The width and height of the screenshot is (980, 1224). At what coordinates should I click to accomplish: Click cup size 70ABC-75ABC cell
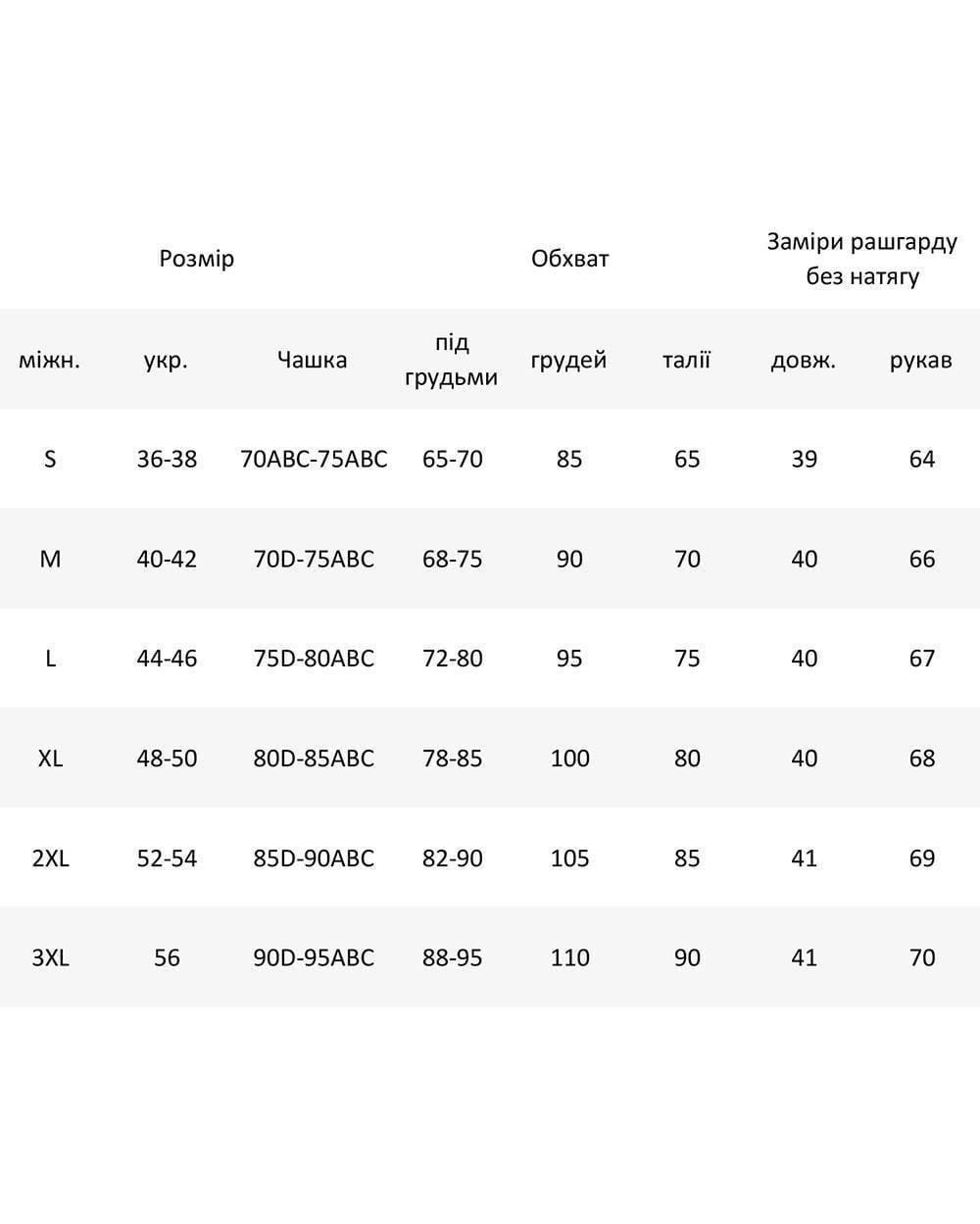coord(314,459)
